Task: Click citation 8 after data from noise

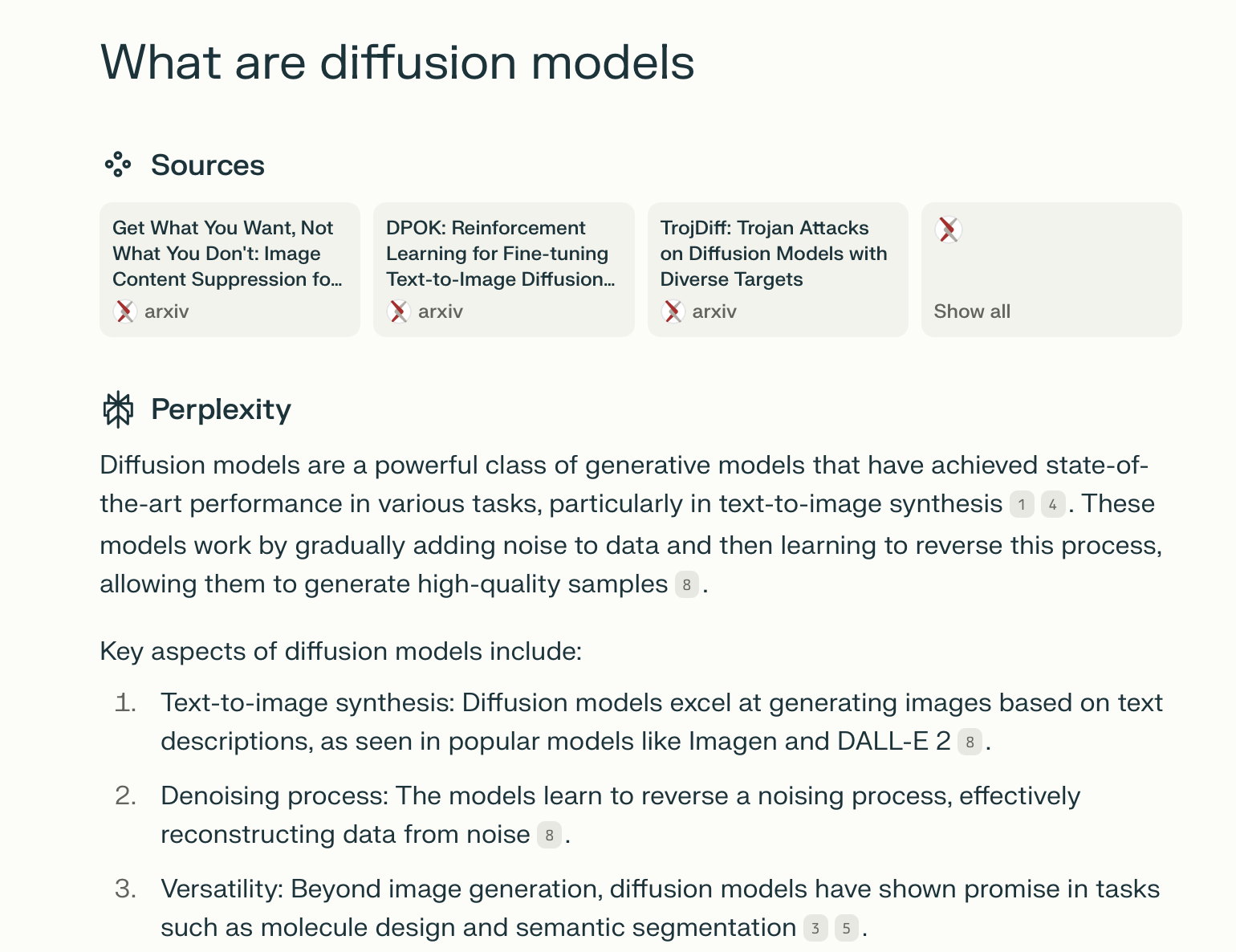Action: [x=549, y=836]
